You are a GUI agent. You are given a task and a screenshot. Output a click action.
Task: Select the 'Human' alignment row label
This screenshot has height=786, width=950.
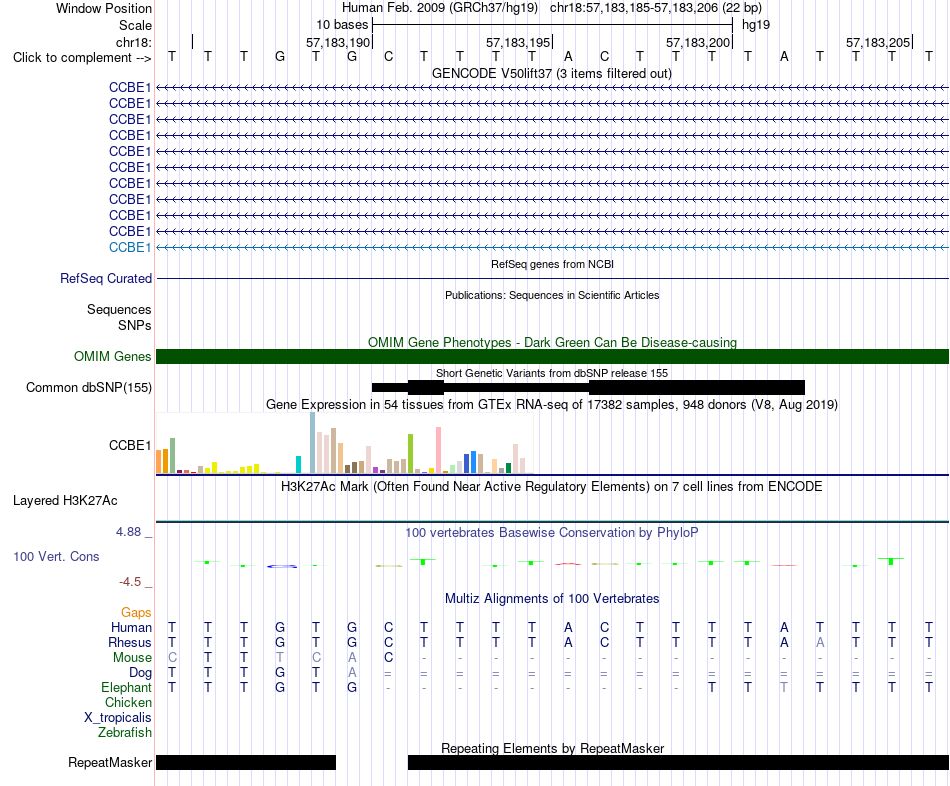(x=131, y=627)
